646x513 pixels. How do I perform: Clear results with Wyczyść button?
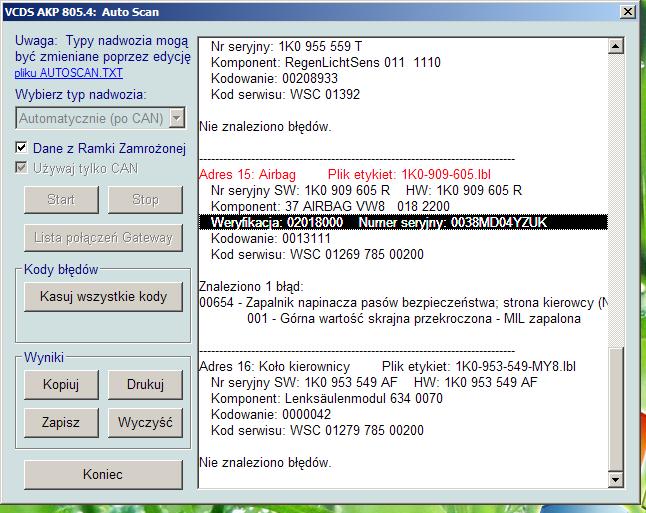tap(145, 423)
